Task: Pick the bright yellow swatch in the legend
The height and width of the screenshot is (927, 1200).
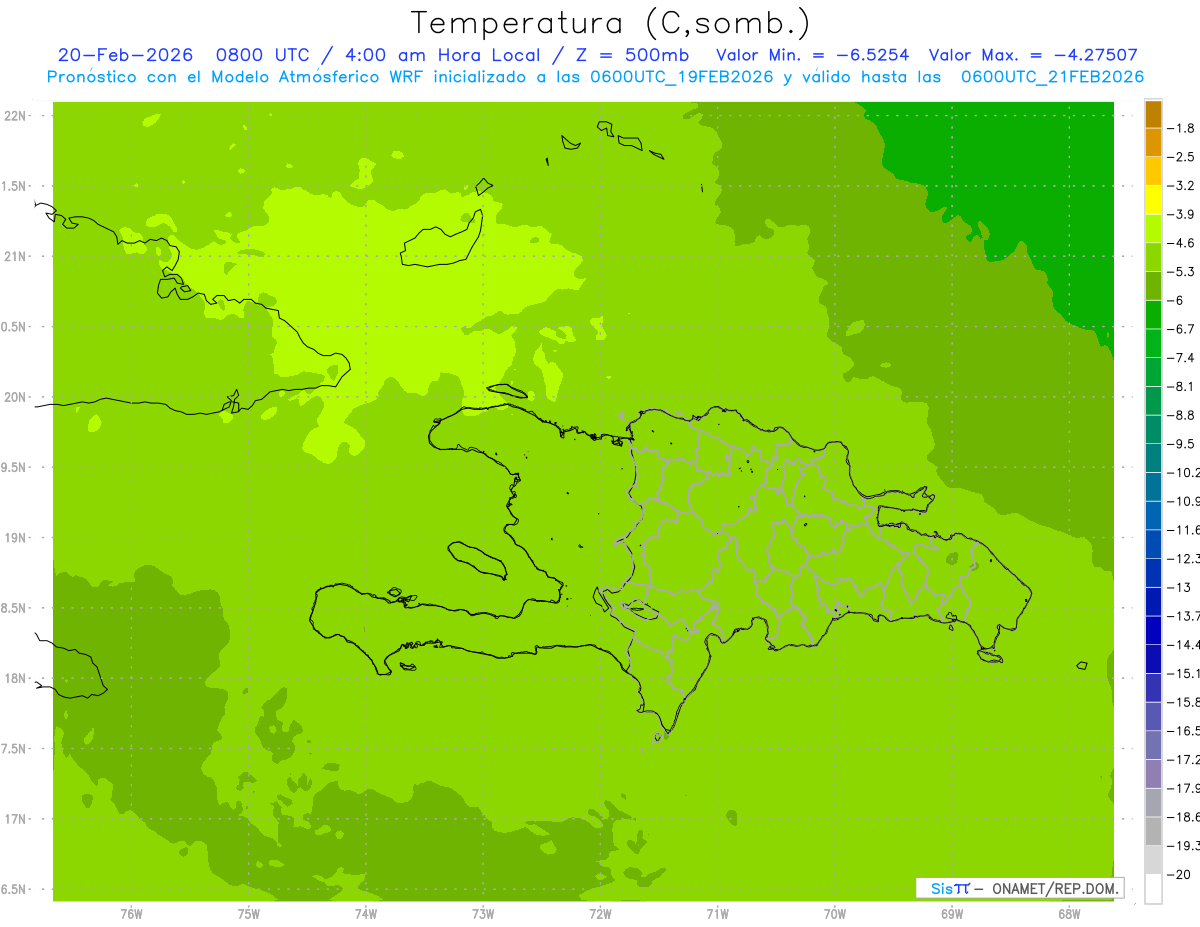Action: [x=1154, y=200]
